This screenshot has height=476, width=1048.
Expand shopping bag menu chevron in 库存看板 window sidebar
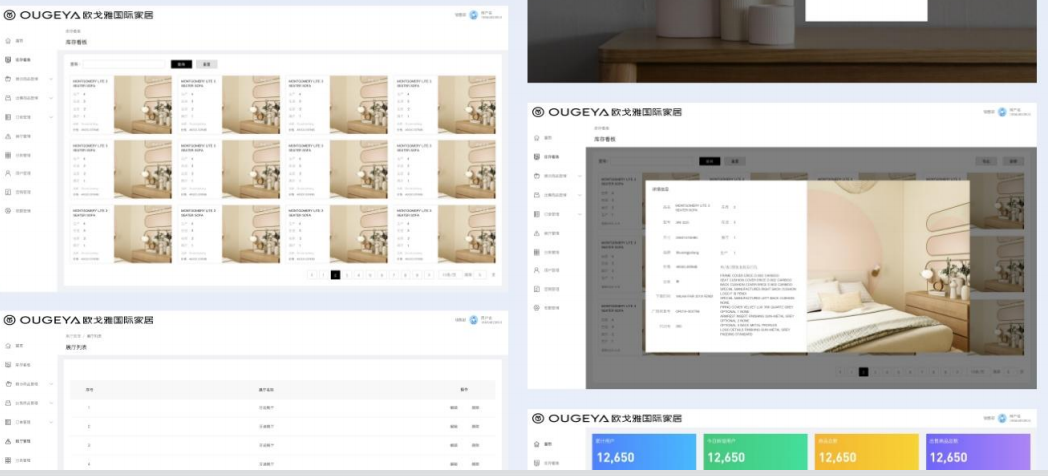[x=51, y=98]
